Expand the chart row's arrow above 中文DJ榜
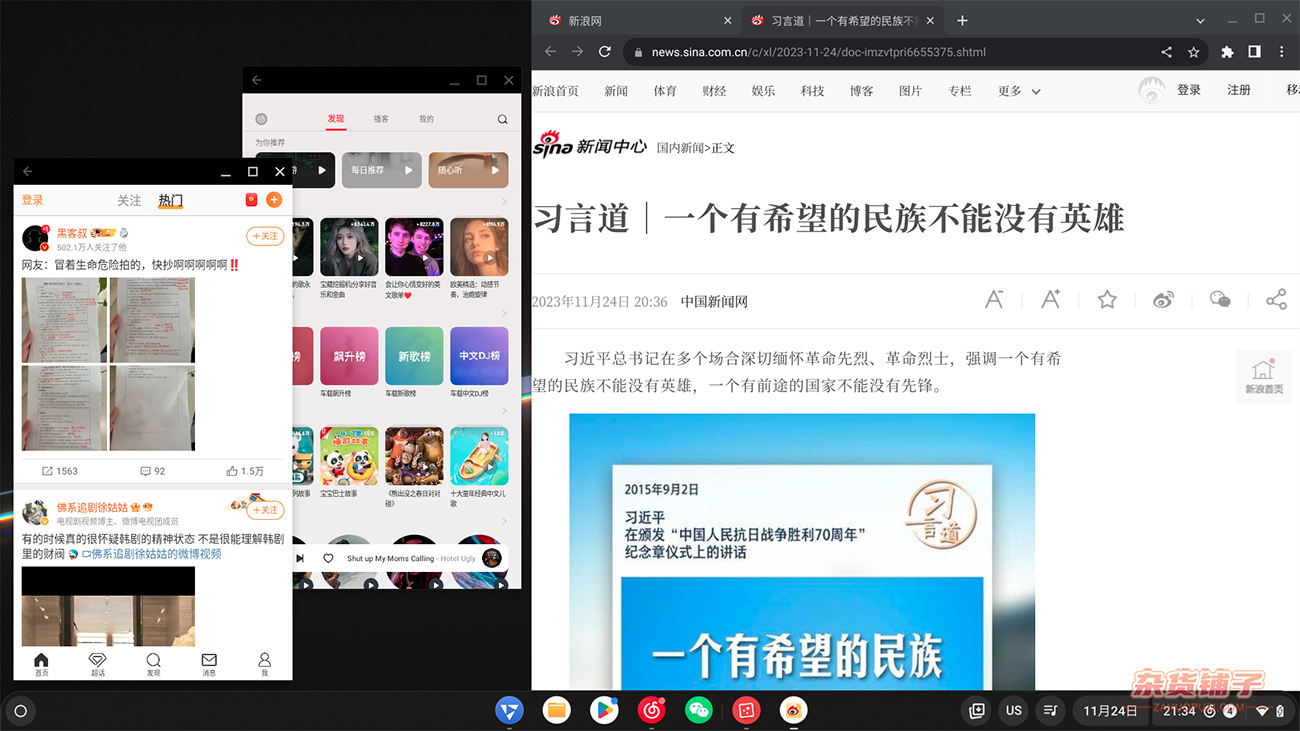 click(504, 313)
